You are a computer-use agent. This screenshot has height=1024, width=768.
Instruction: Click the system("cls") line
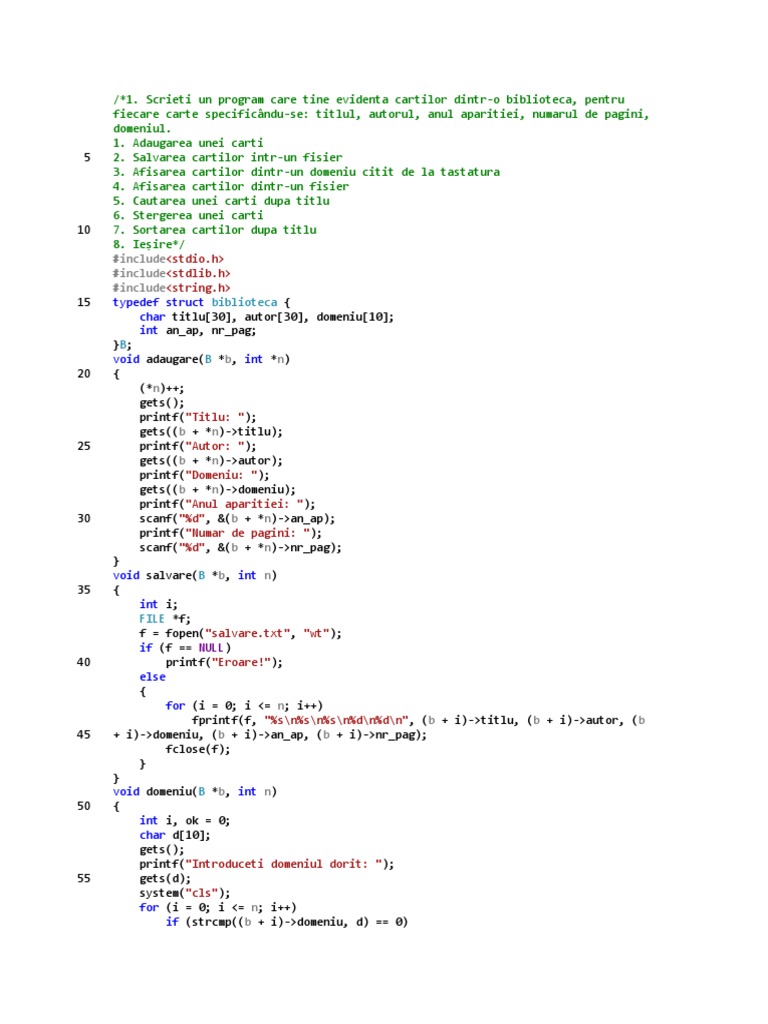[x=185, y=893]
